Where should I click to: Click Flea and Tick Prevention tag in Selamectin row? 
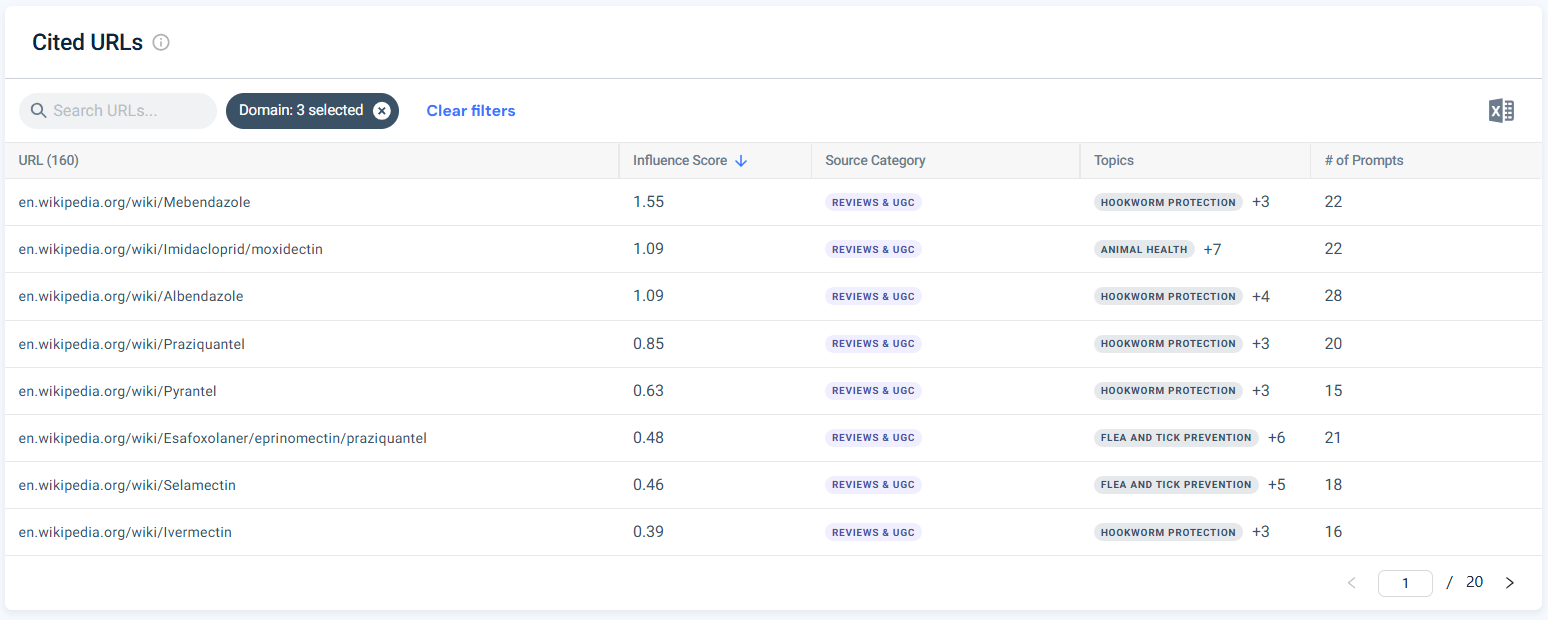click(x=1176, y=485)
